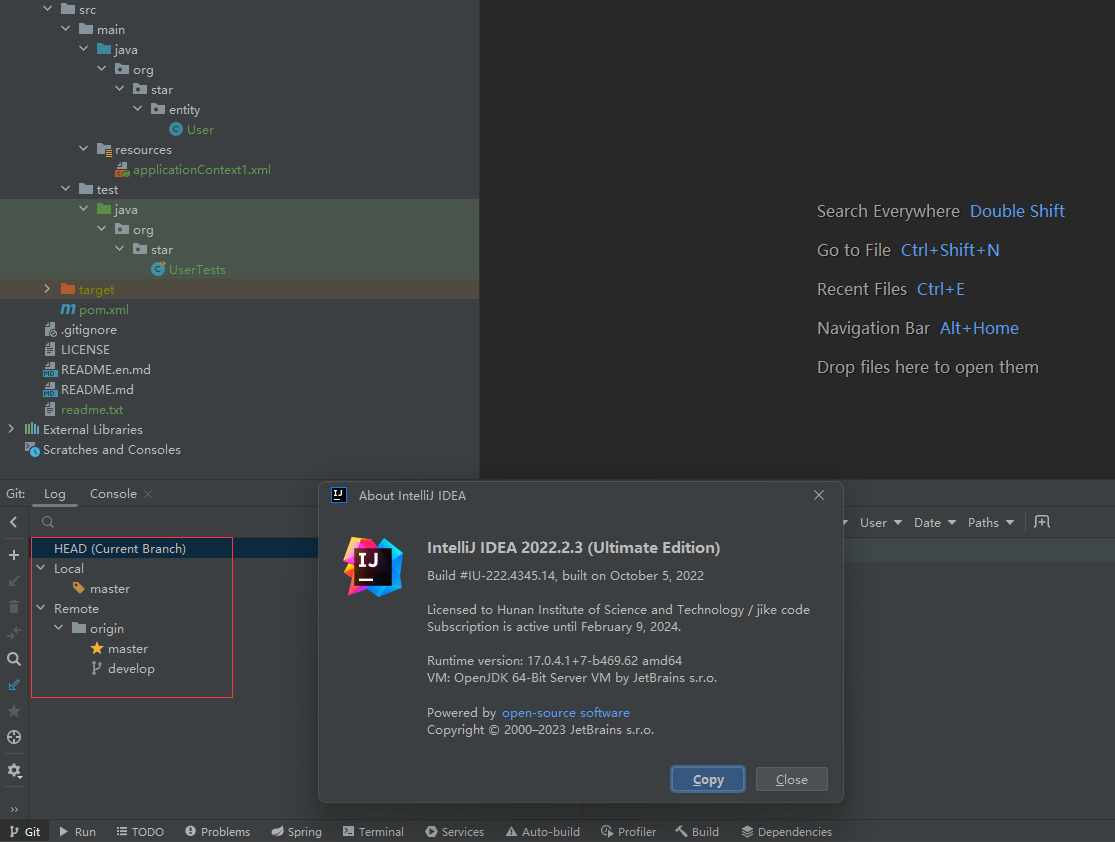Open the Services tool window

(x=454, y=831)
